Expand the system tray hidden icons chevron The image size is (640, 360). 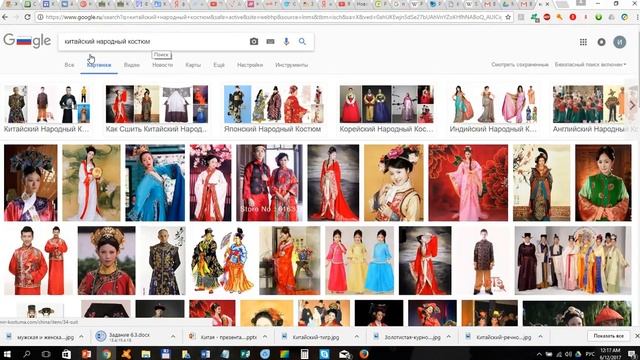pyautogui.click(x=539, y=354)
